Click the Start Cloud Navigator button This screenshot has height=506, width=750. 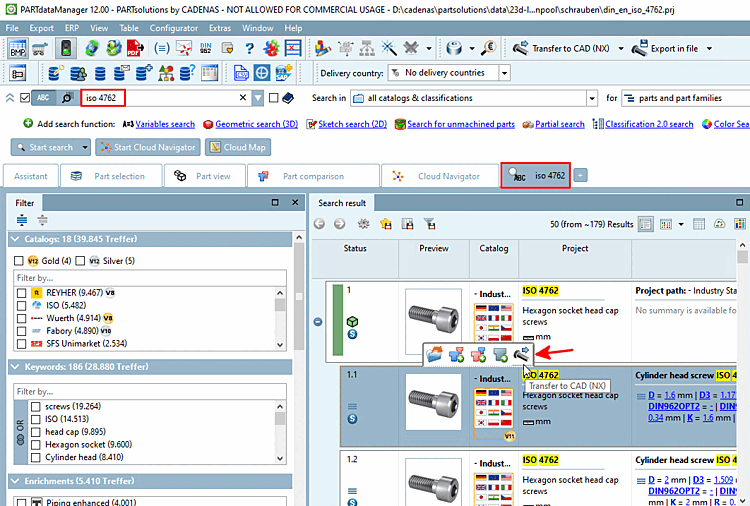coord(147,147)
